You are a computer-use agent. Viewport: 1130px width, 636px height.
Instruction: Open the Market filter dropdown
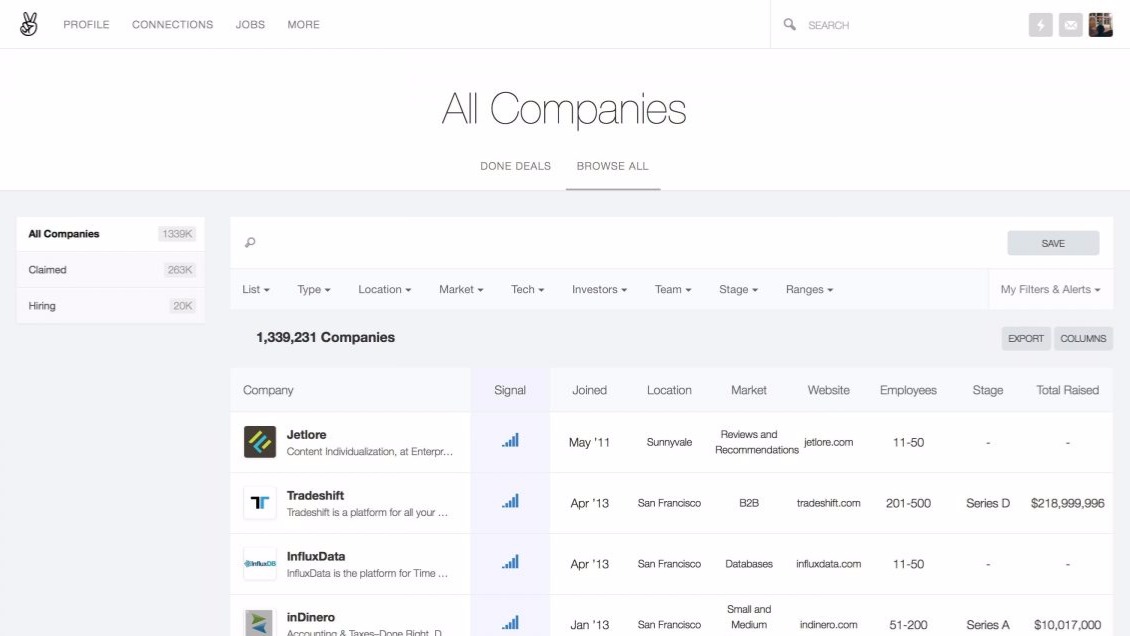461,290
